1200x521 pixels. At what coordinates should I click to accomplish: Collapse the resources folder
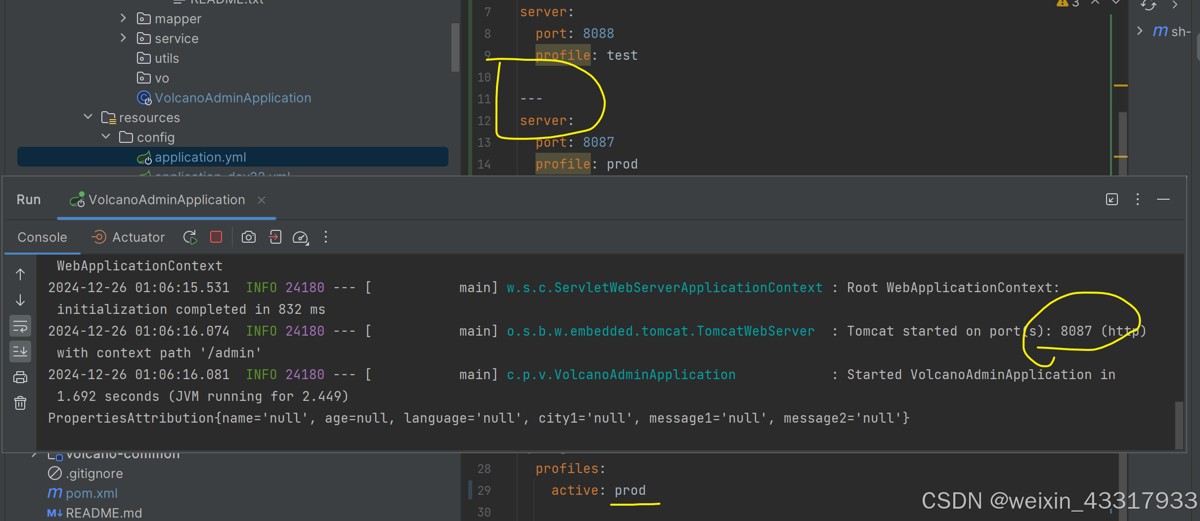(89, 117)
